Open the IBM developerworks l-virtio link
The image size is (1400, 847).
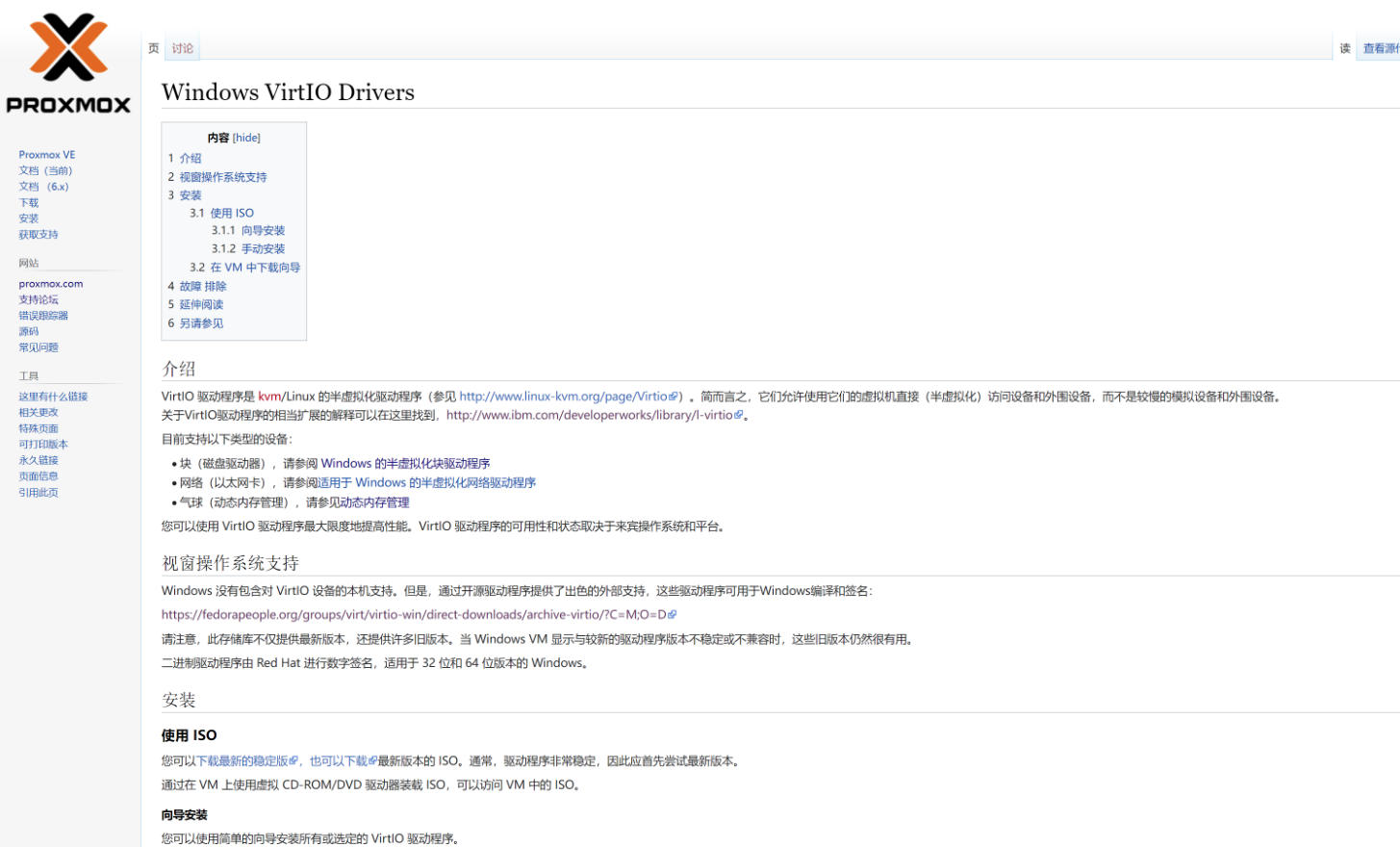pos(589,416)
